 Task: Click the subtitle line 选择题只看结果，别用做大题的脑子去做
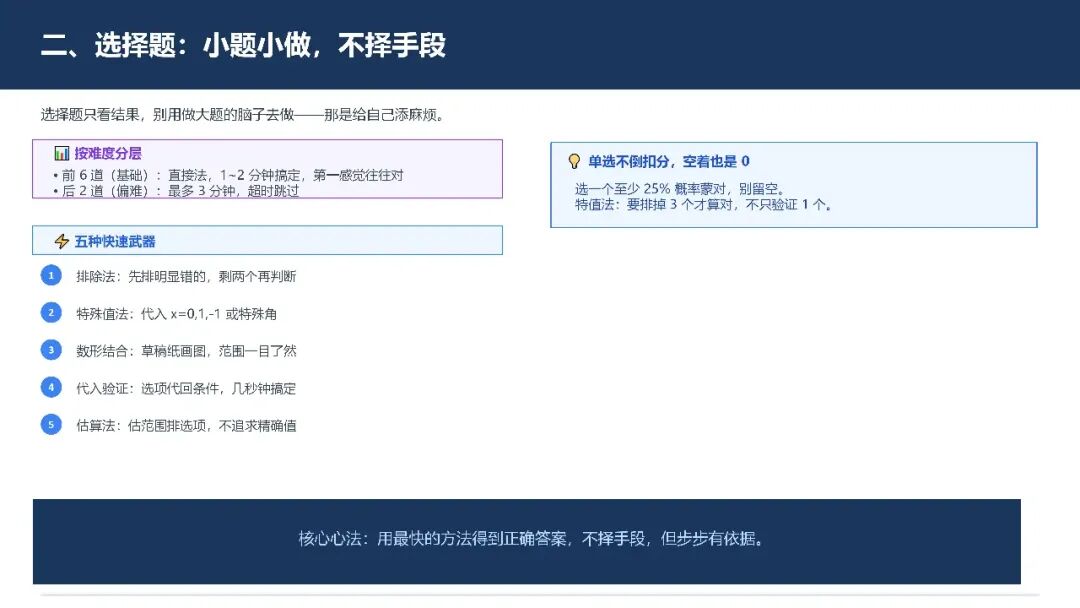242,114
